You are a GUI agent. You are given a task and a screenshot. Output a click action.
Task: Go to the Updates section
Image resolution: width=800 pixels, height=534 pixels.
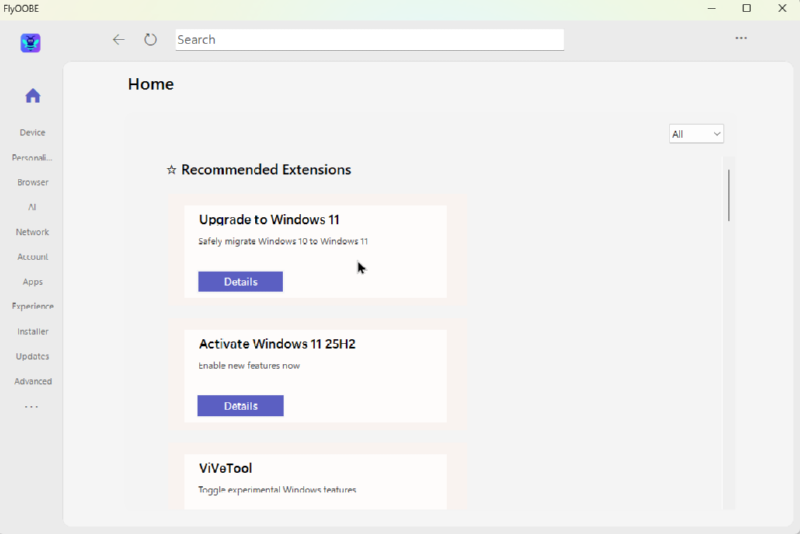(32, 357)
